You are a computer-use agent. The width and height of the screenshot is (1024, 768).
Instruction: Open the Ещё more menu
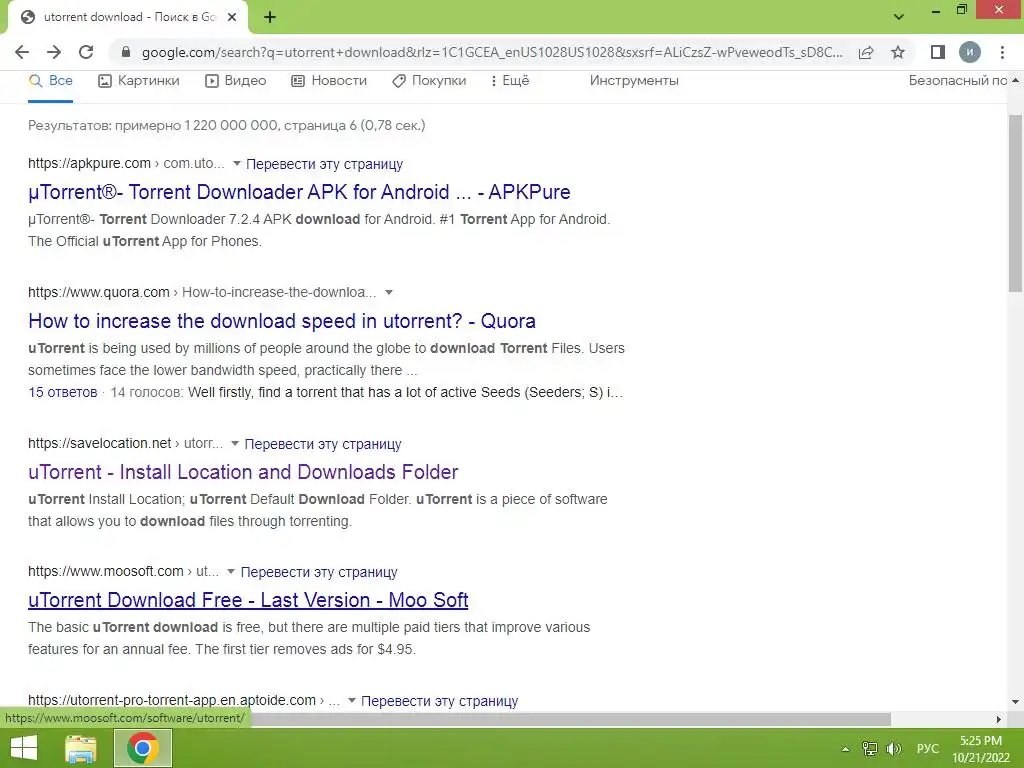tap(510, 81)
